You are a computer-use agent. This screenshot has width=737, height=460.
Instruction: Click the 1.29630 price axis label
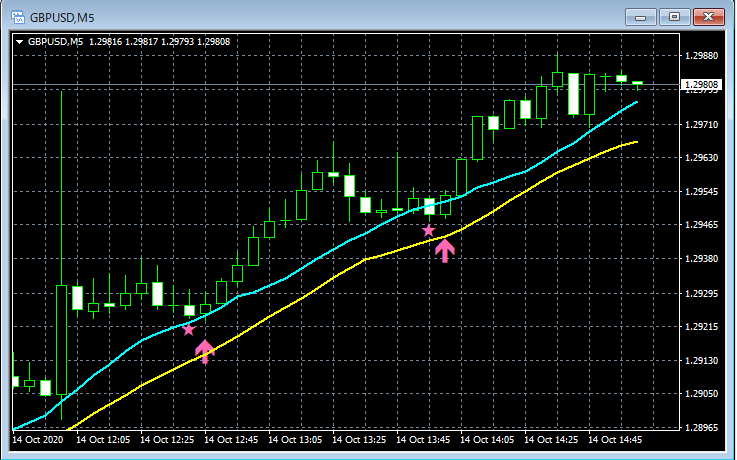tap(702, 157)
